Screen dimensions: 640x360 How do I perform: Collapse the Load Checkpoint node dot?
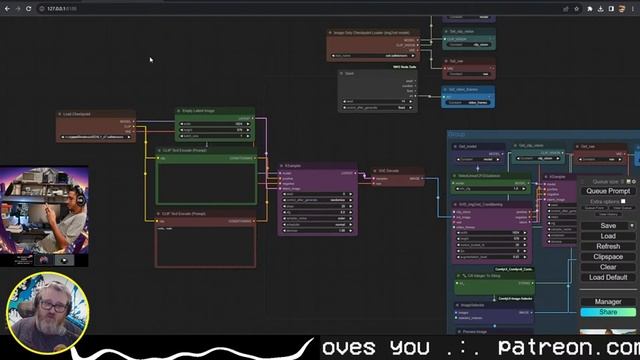[60, 114]
